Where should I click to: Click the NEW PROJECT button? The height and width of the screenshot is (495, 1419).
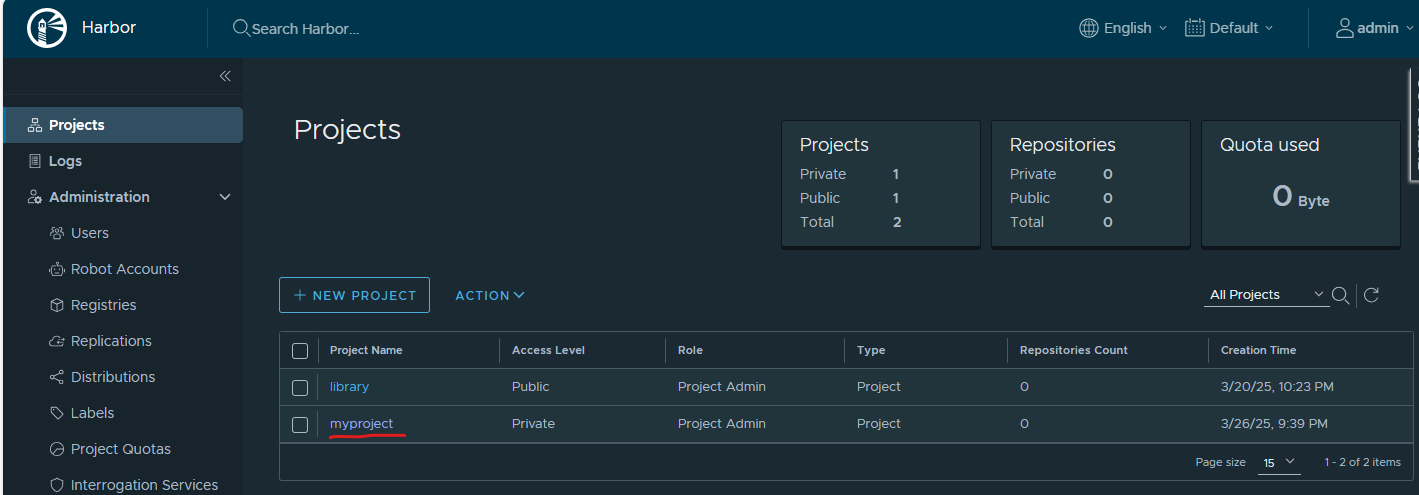[354, 295]
